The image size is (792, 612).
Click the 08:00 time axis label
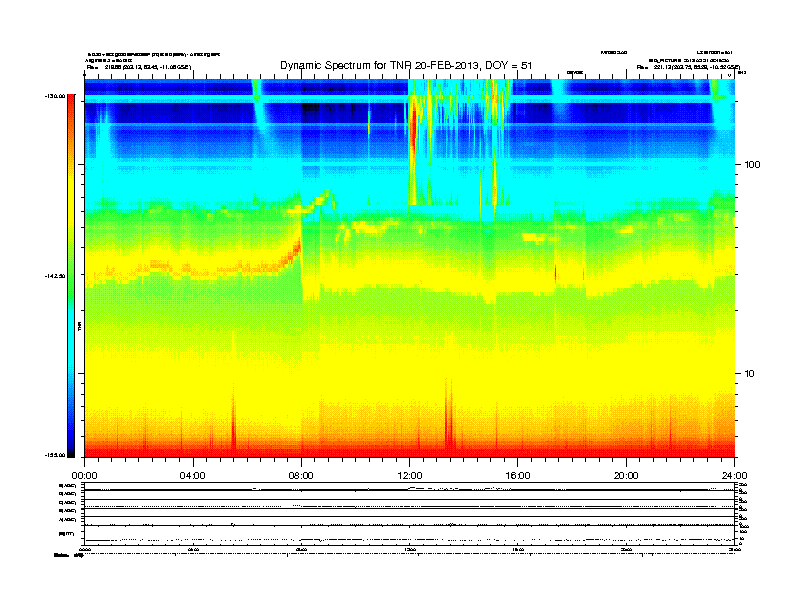[301, 476]
